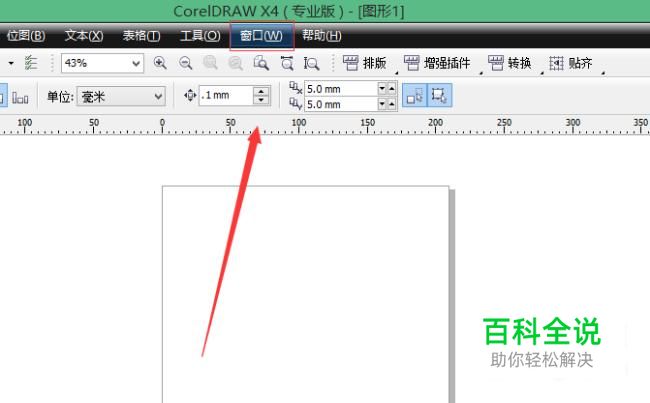Open the 帮助(H) menu
This screenshot has width=650, height=403.
pos(322,36)
